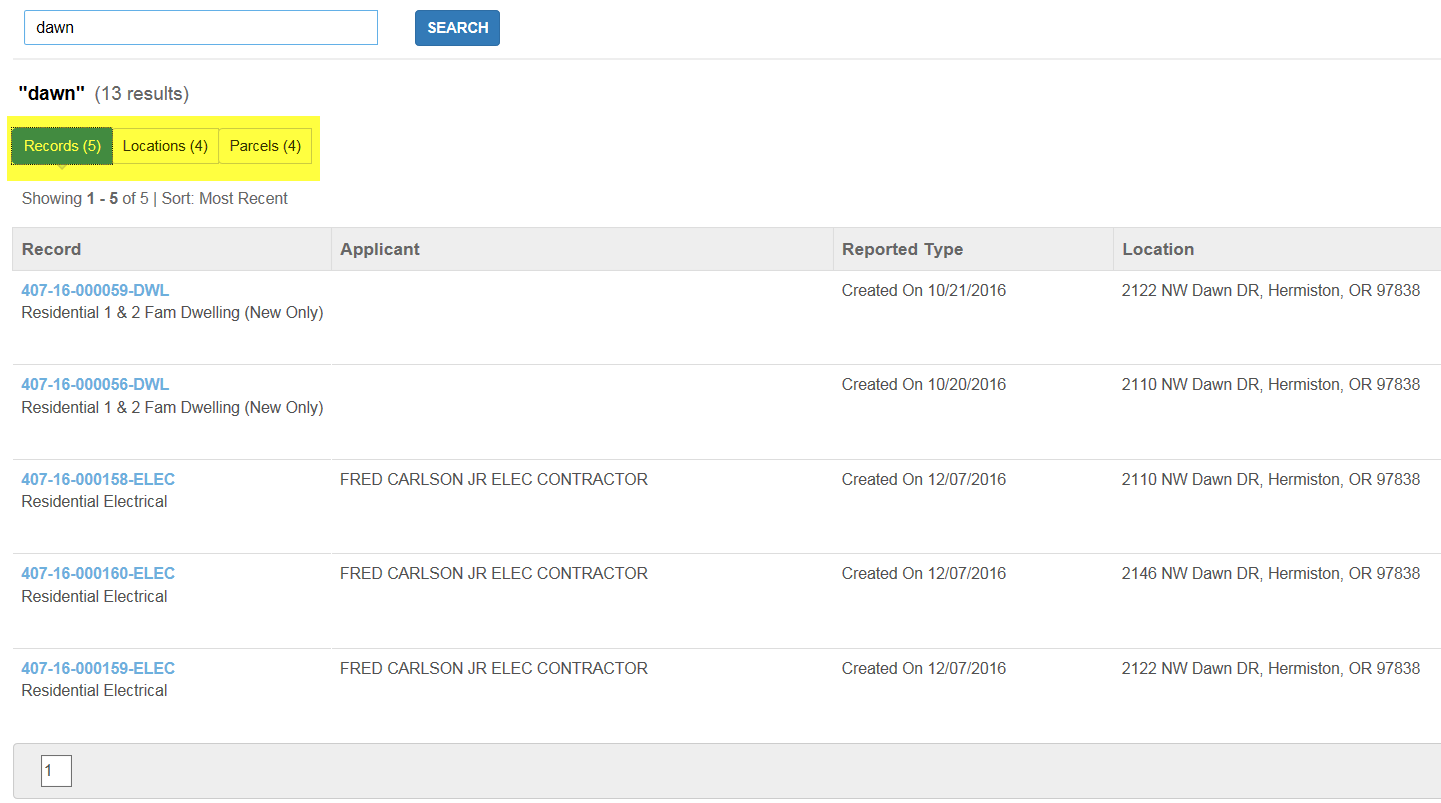Open the Parcels (4) tab

click(265, 146)
